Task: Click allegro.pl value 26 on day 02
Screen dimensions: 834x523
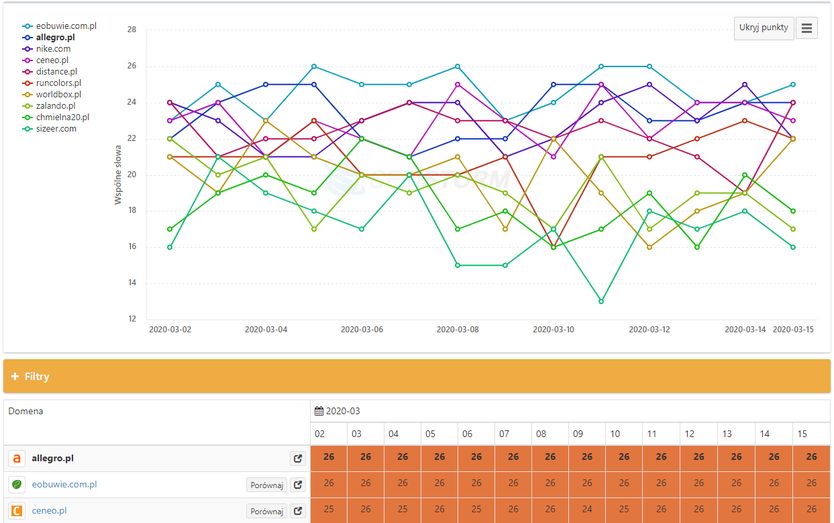Action: point(329,457)
